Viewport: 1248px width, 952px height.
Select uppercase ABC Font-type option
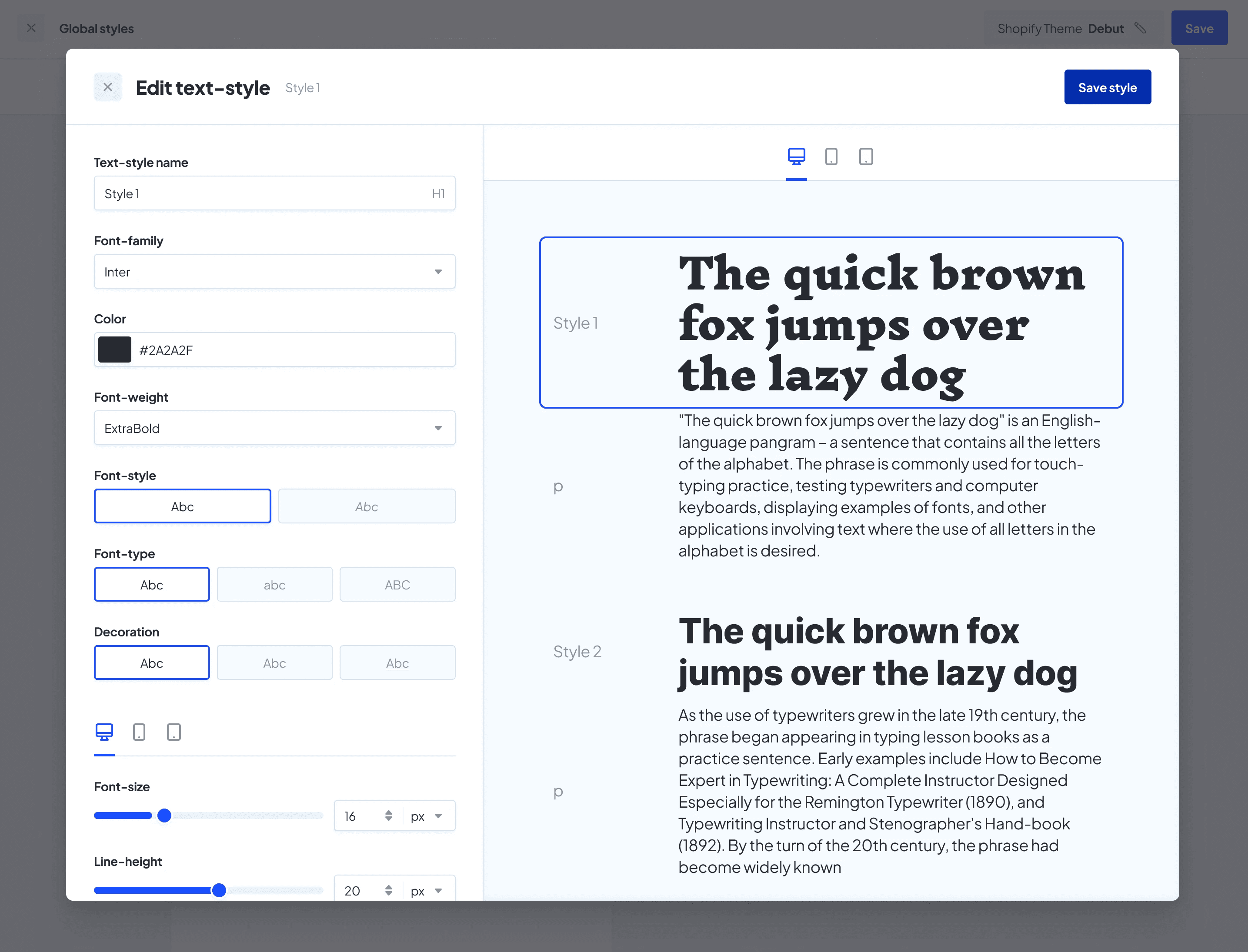click(x=397, y=584)
